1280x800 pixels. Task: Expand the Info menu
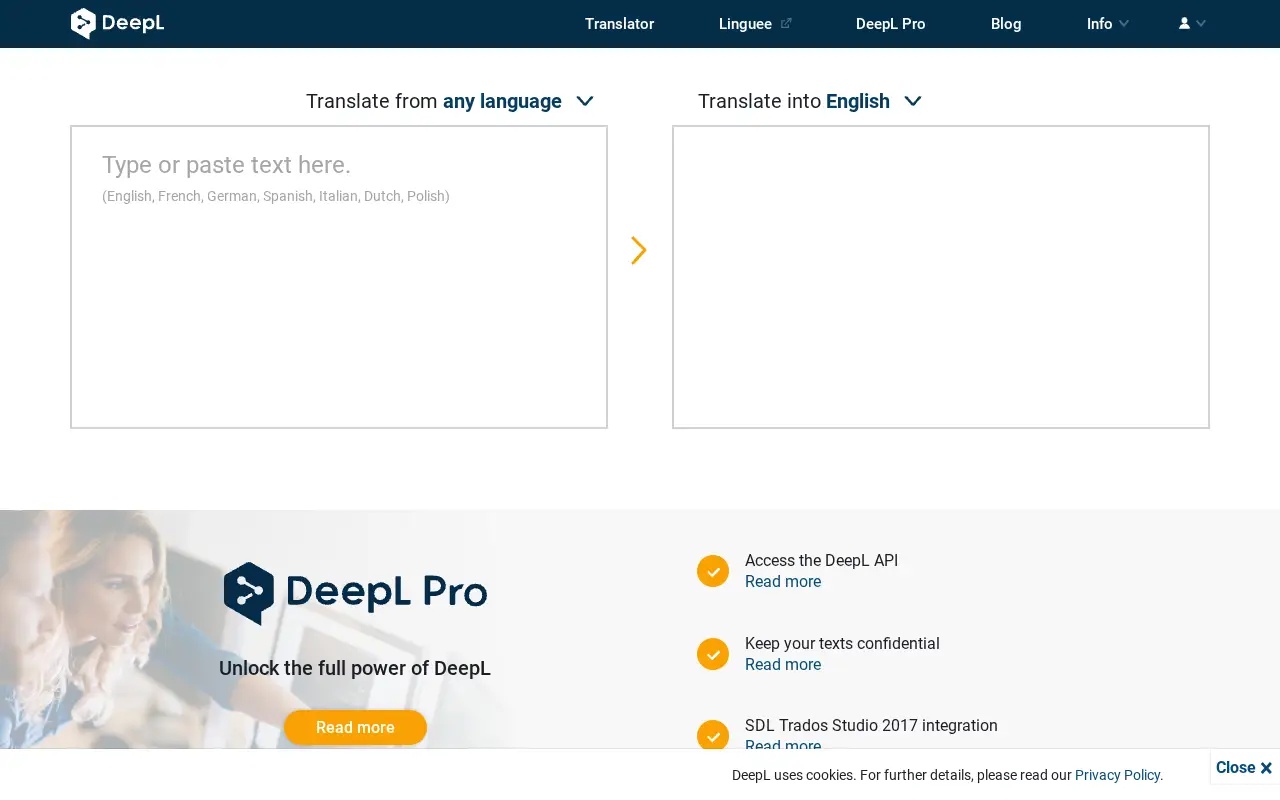tap(1108, 24)
